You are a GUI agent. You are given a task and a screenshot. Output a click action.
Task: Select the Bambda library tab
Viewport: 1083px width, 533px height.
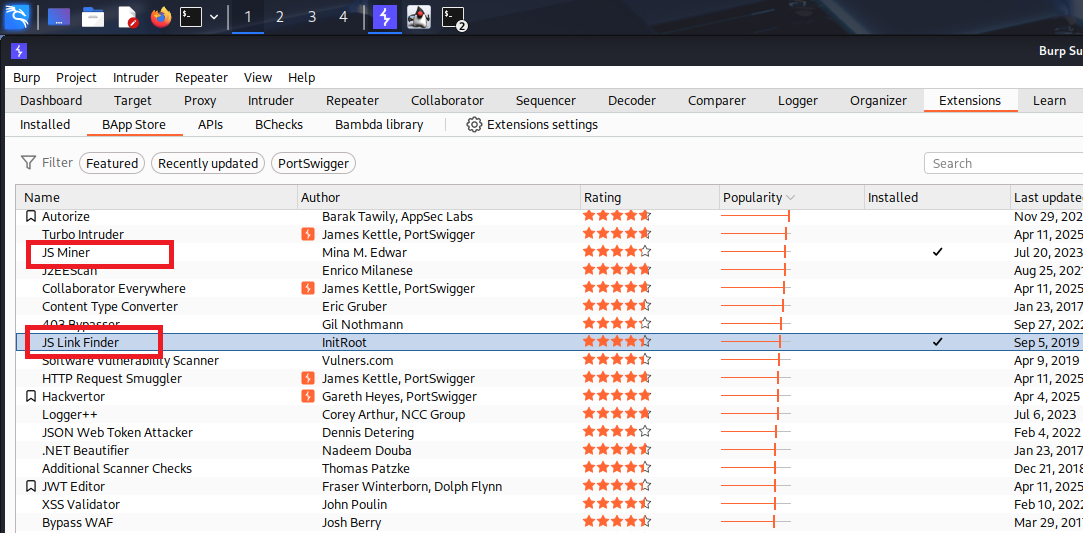(x=379, y=125)
